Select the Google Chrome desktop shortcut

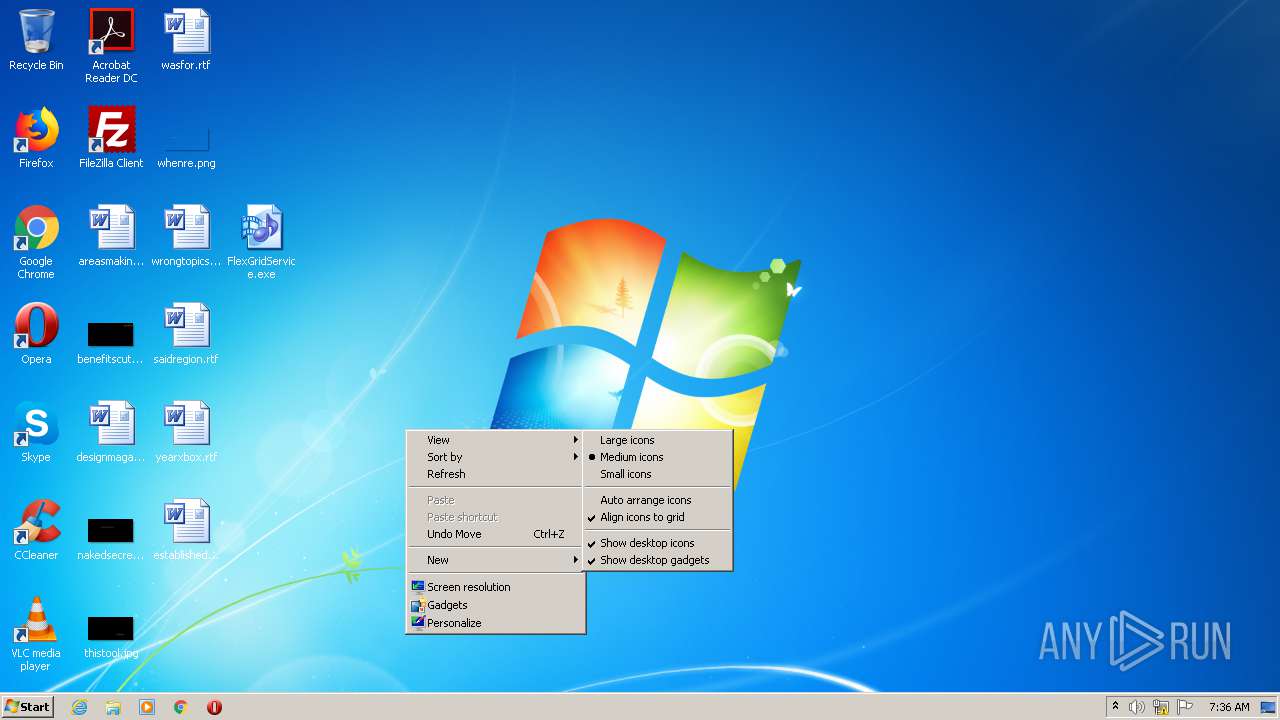[x=36, y=242]
